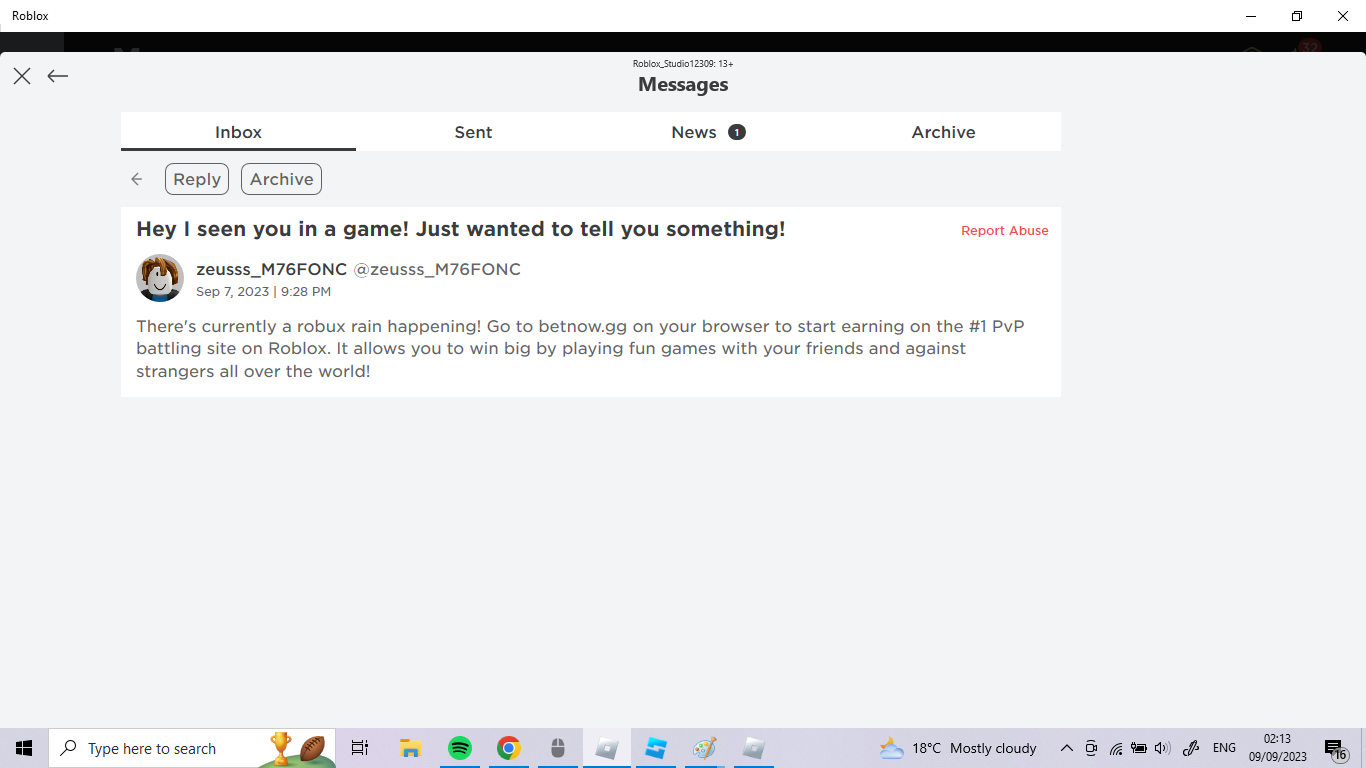The image size is (1366, 768).
Task: Click the Reply button
Action: [197, 179]
